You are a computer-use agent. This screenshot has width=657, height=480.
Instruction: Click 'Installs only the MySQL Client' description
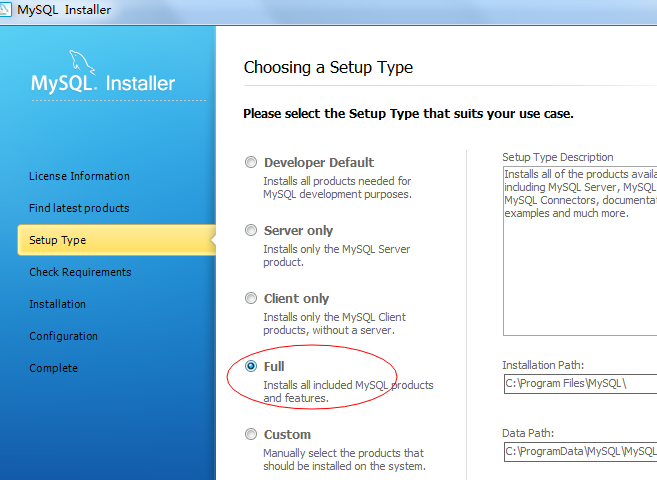(x=334, y=323)
